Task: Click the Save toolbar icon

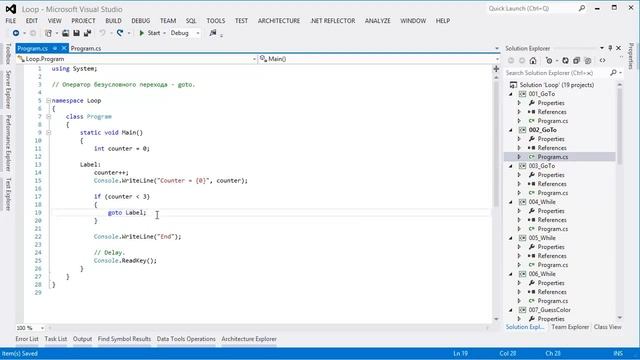Action: point(76,33)
